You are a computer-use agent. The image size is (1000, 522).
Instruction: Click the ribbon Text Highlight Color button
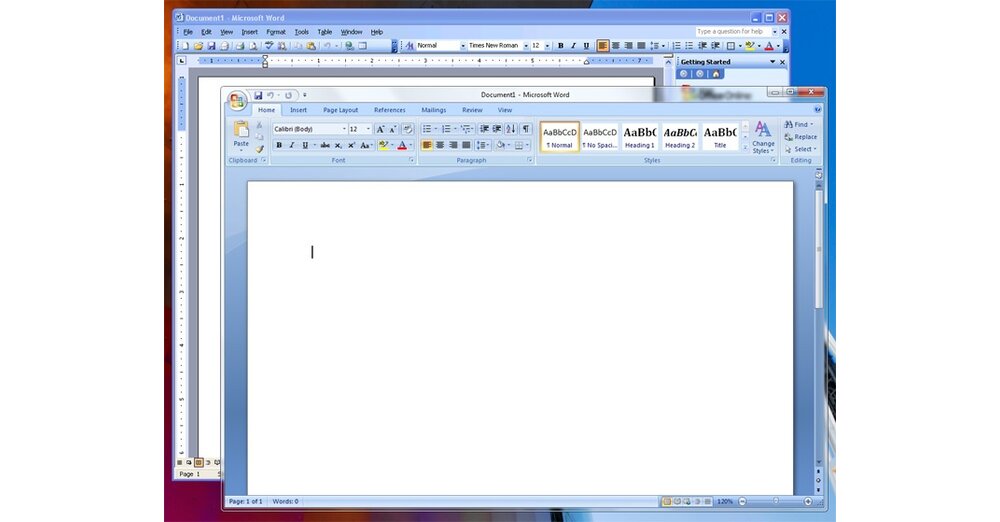(x=383, y=145)
